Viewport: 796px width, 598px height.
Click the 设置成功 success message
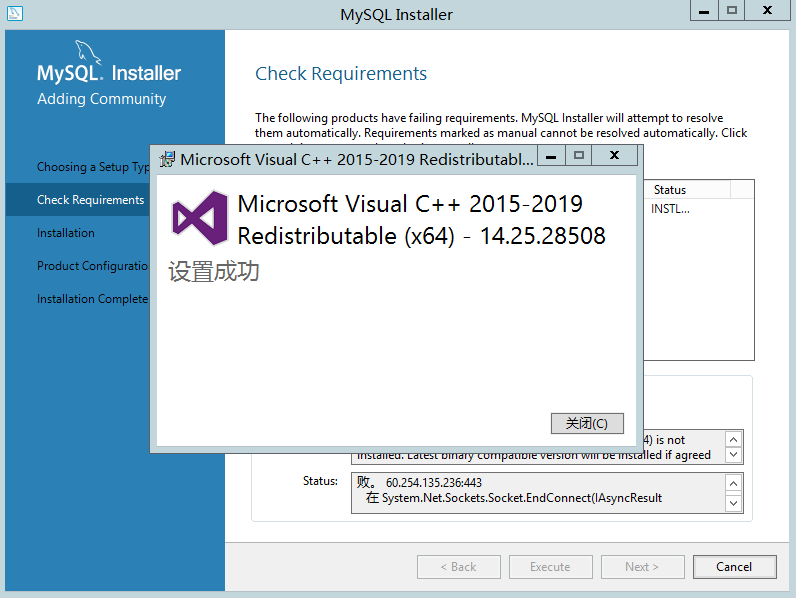[214, 272]
